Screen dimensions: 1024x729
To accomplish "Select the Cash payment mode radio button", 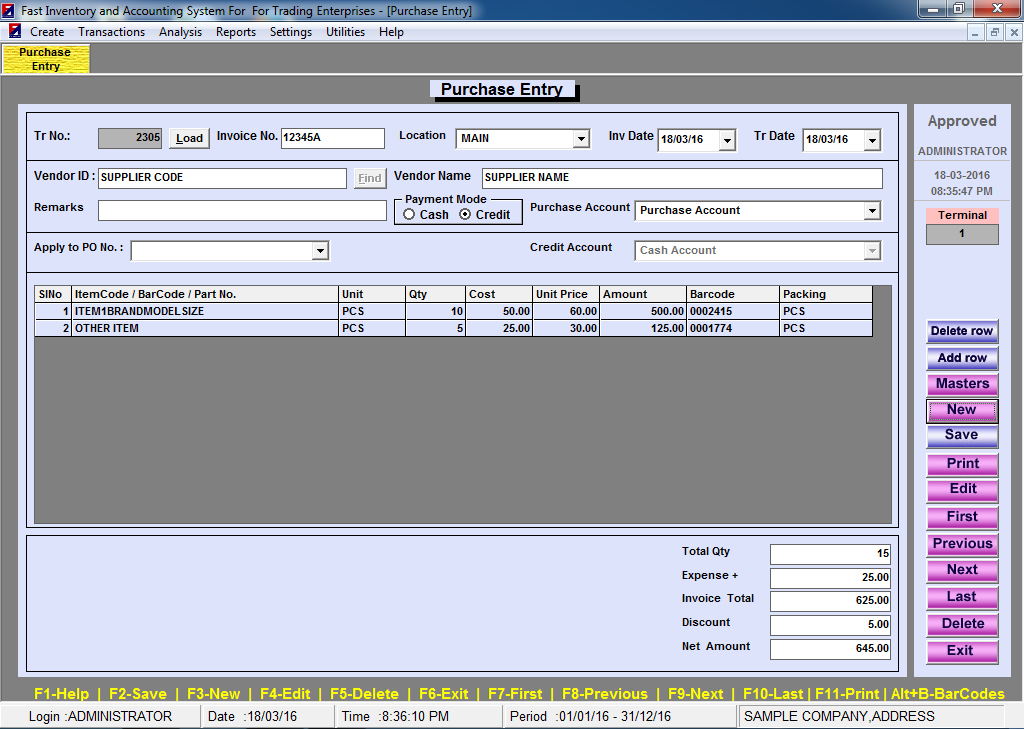I will tap(410, 215).
